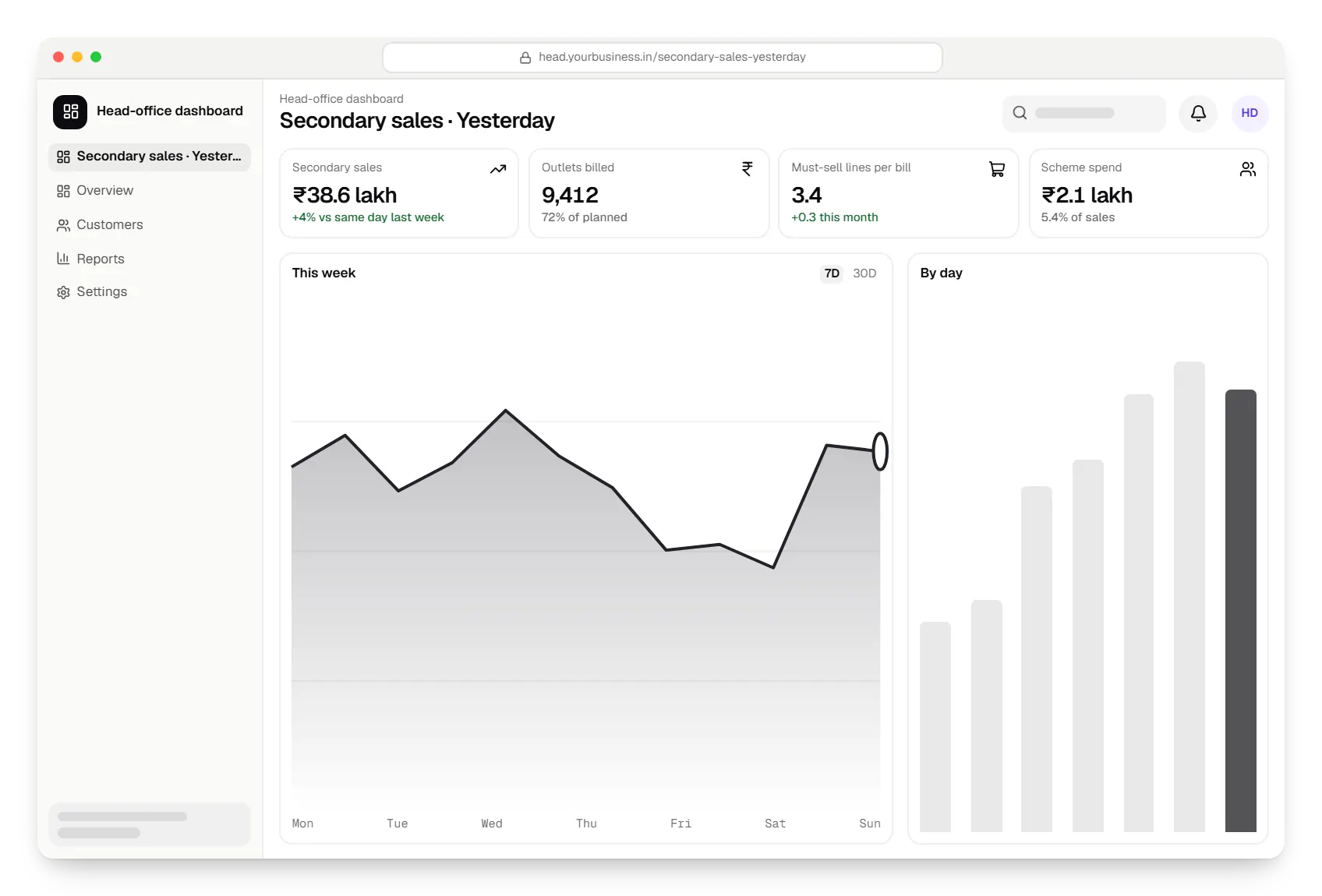Click the '+0.3 this month' text
This screenshot has width=1322, height=896.
[835, 217]
